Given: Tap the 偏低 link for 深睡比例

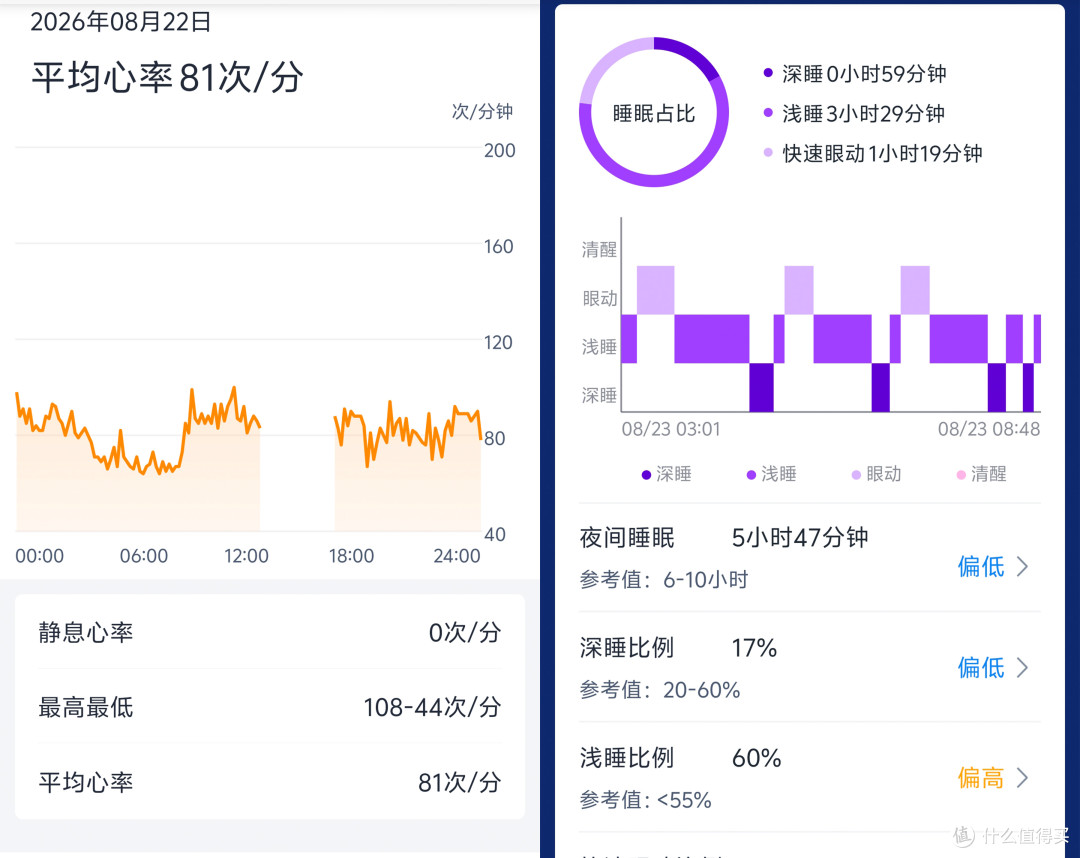Looking at the screenshot, I should tap(981, 667).
